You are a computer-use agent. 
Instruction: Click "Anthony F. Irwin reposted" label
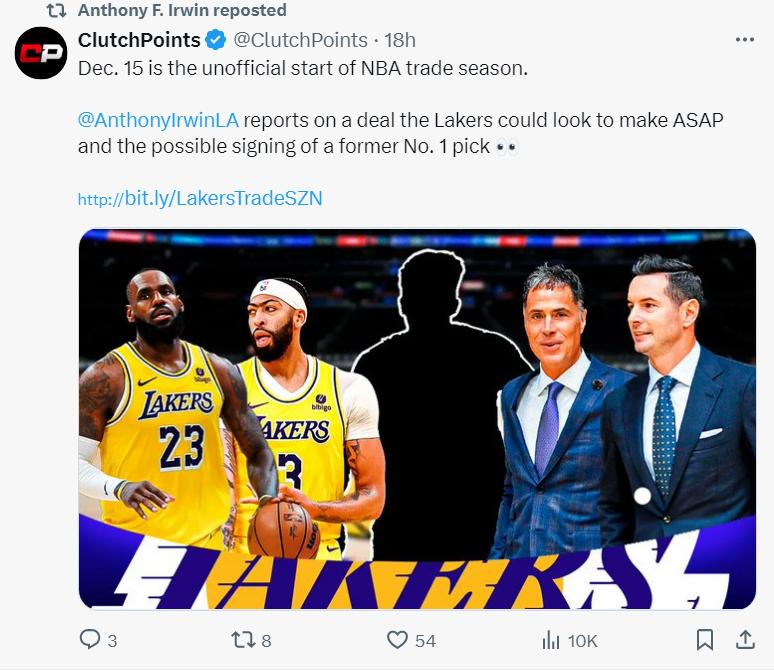click(182, 10)
